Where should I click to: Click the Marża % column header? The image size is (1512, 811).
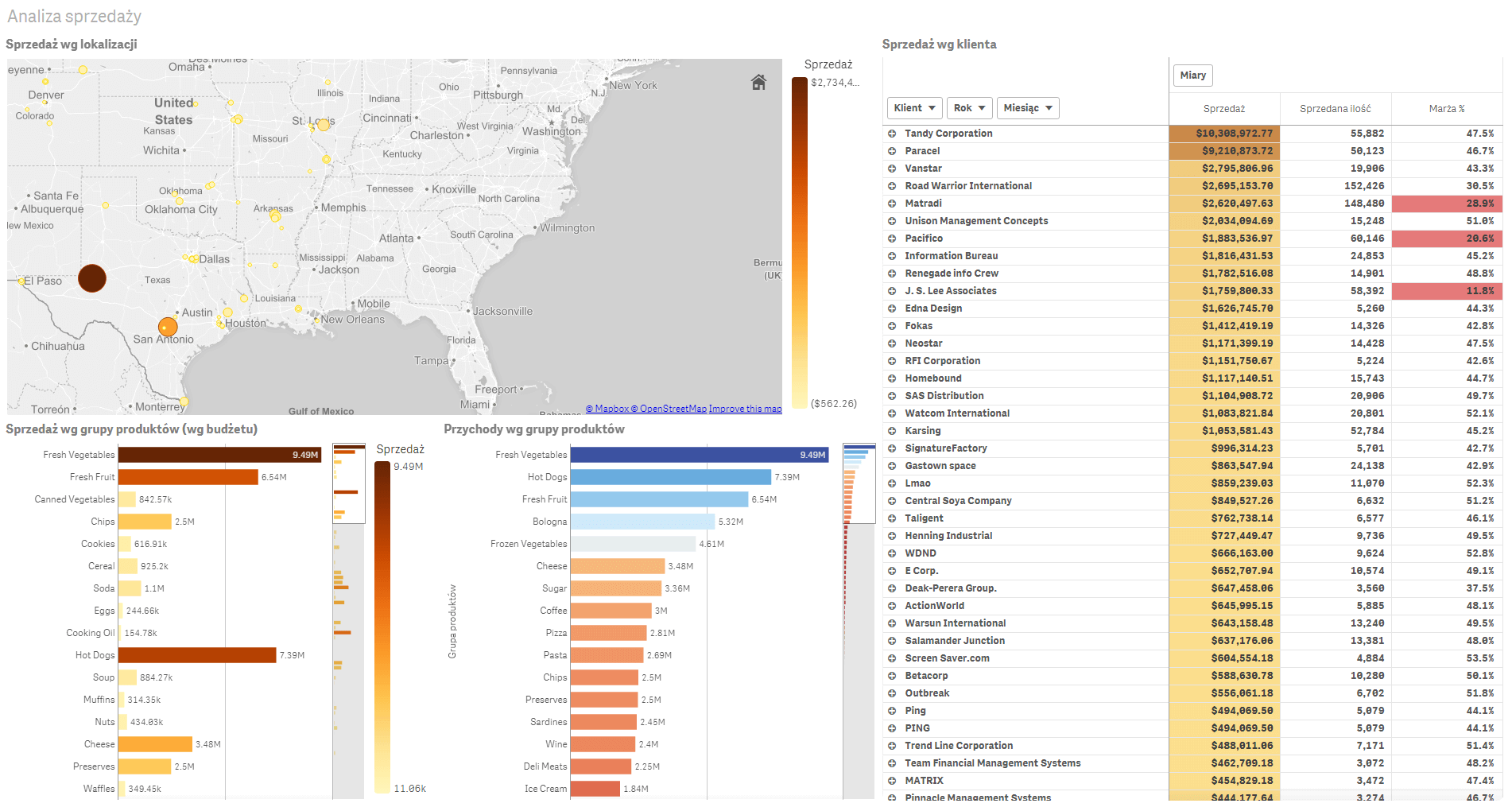coord(1447,109)
